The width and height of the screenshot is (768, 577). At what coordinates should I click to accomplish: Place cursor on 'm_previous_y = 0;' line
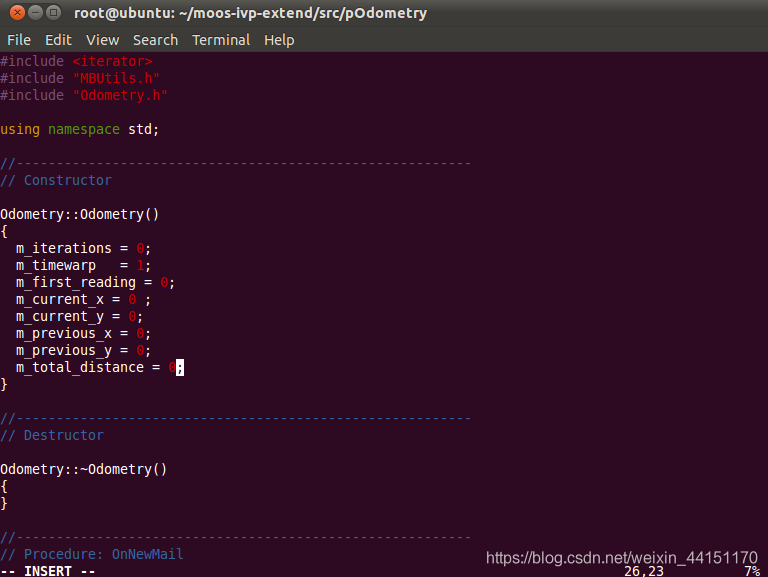click(83, 350)
